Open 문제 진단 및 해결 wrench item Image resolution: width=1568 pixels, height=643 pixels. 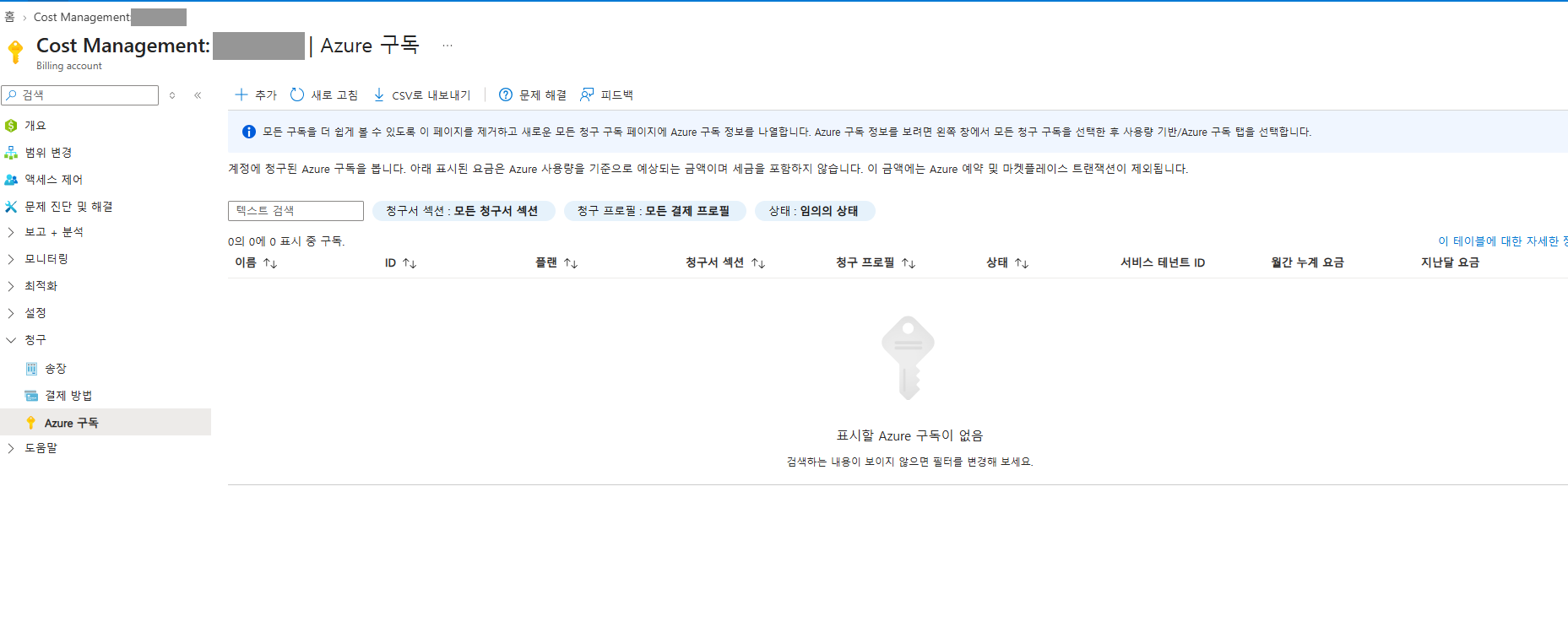pos(11,207)
